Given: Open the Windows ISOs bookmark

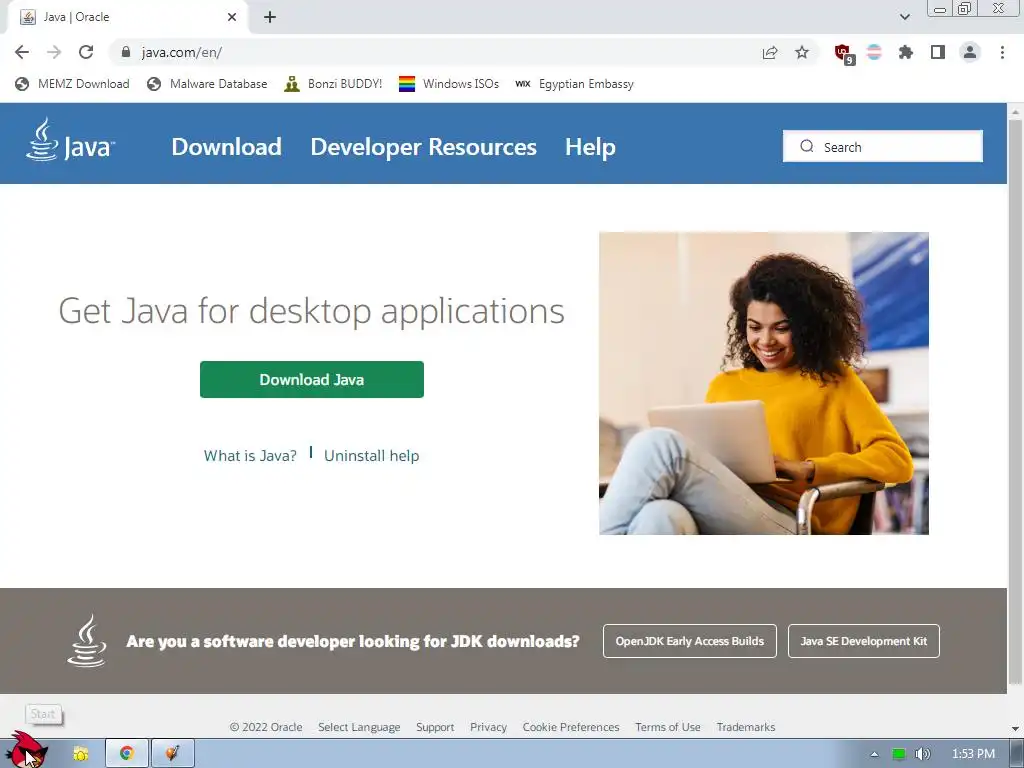Looking at the screenshot, I should (449, 84).
